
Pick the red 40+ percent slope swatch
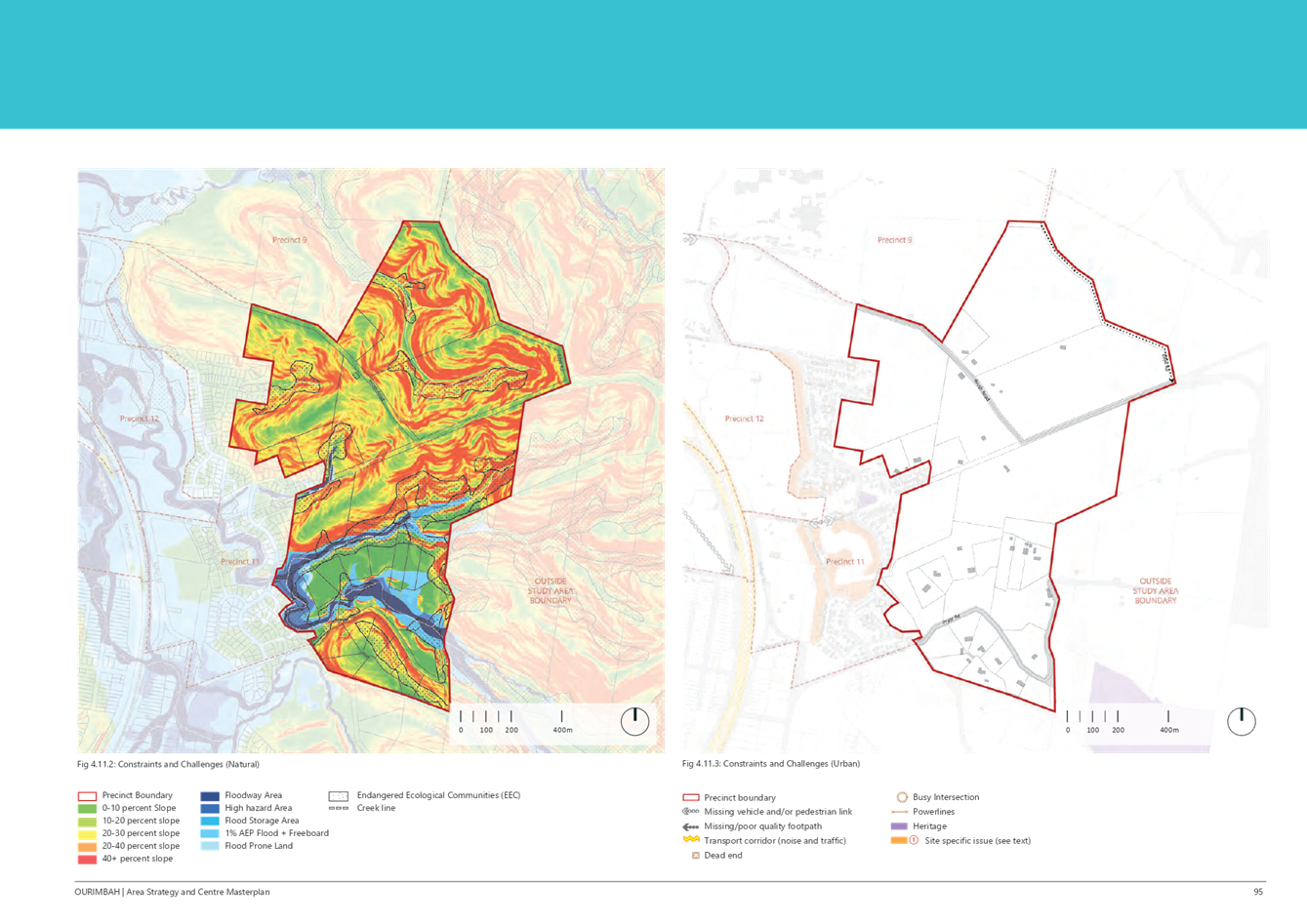point(88,860)
